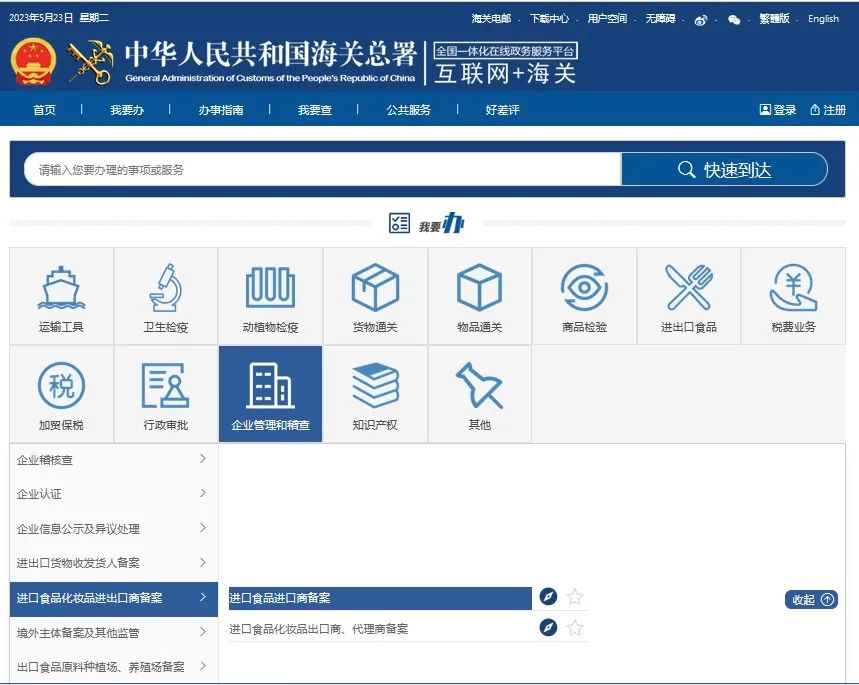Open the 办事指南 navigation menu

click(220, 110)
